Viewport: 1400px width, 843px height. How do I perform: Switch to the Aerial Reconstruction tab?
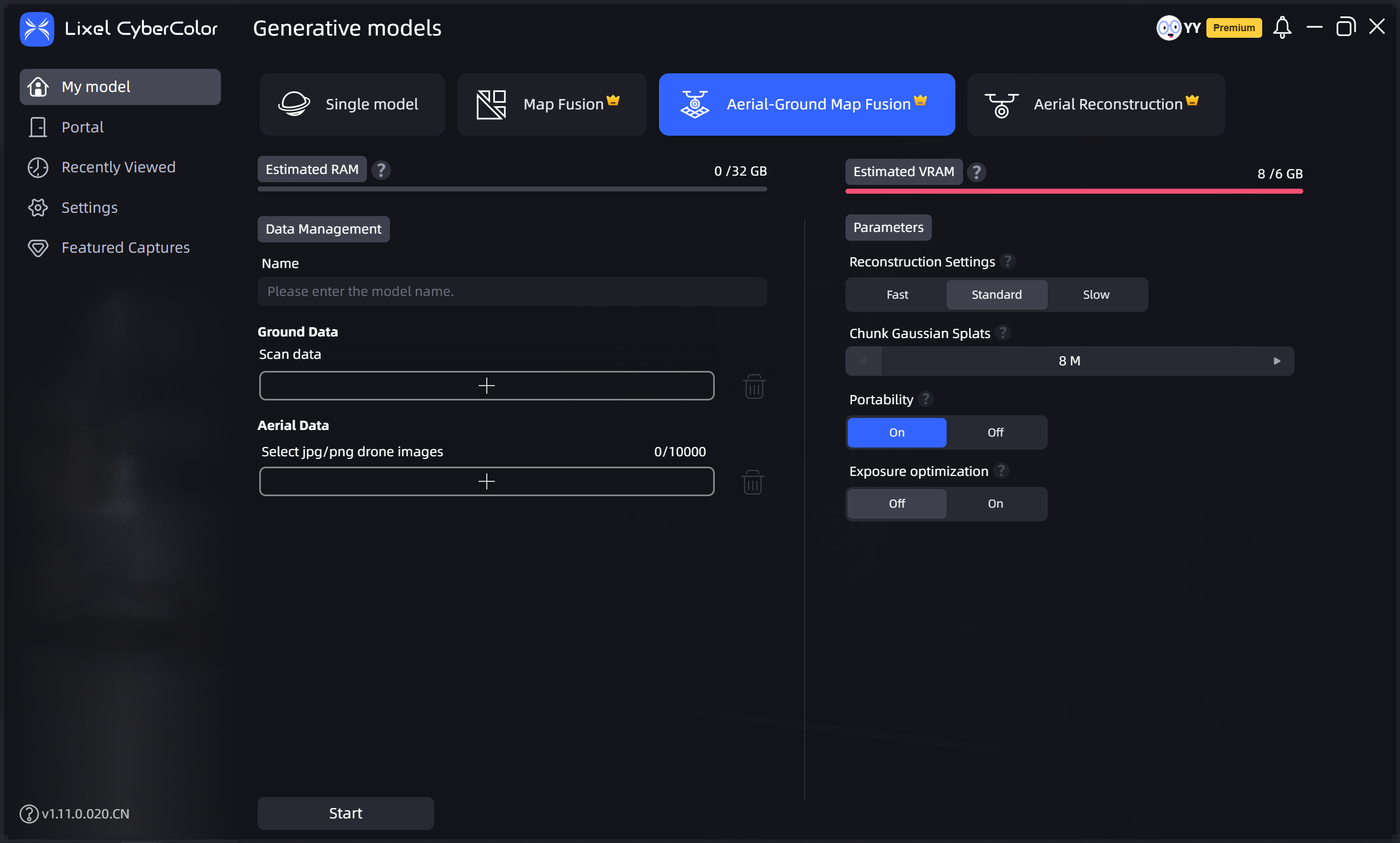tap(1096, 104)
